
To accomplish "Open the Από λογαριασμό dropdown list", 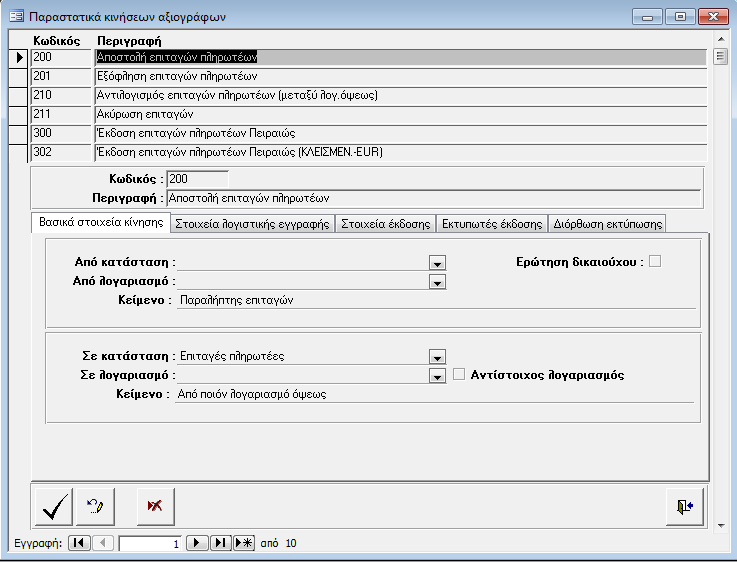I will click(x=436, y=282).
